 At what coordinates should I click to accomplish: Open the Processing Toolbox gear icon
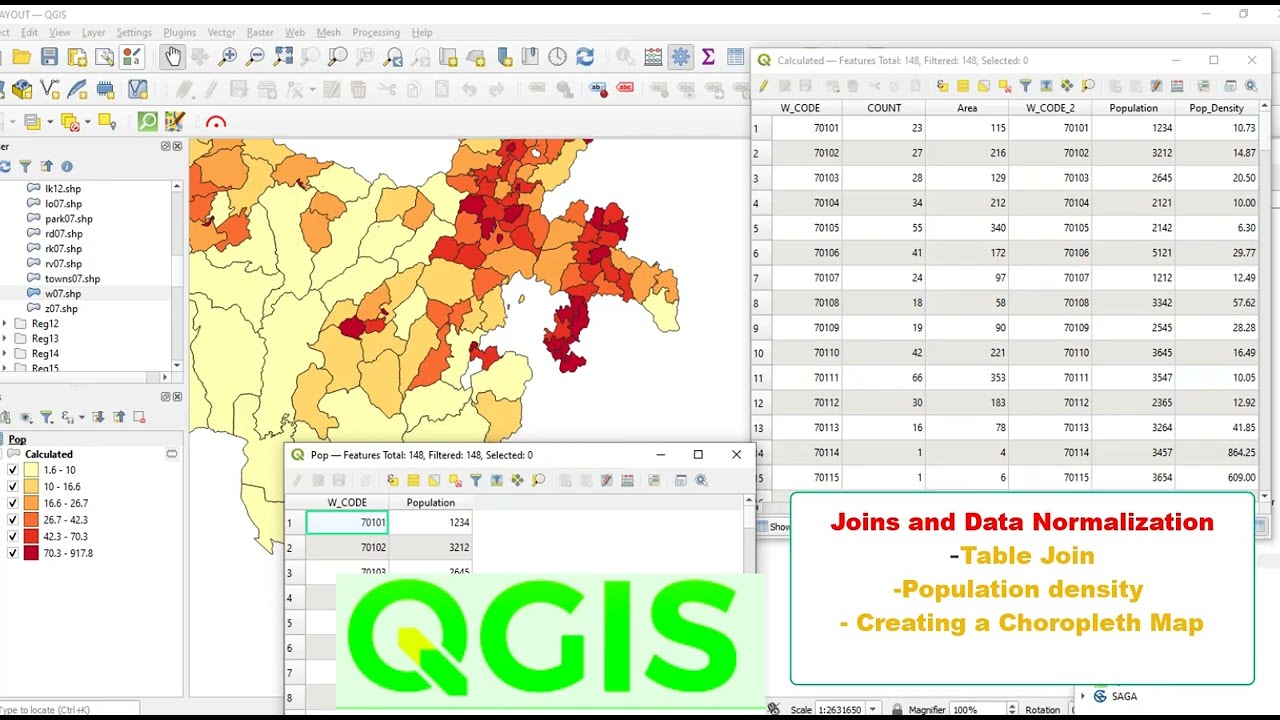681,57
